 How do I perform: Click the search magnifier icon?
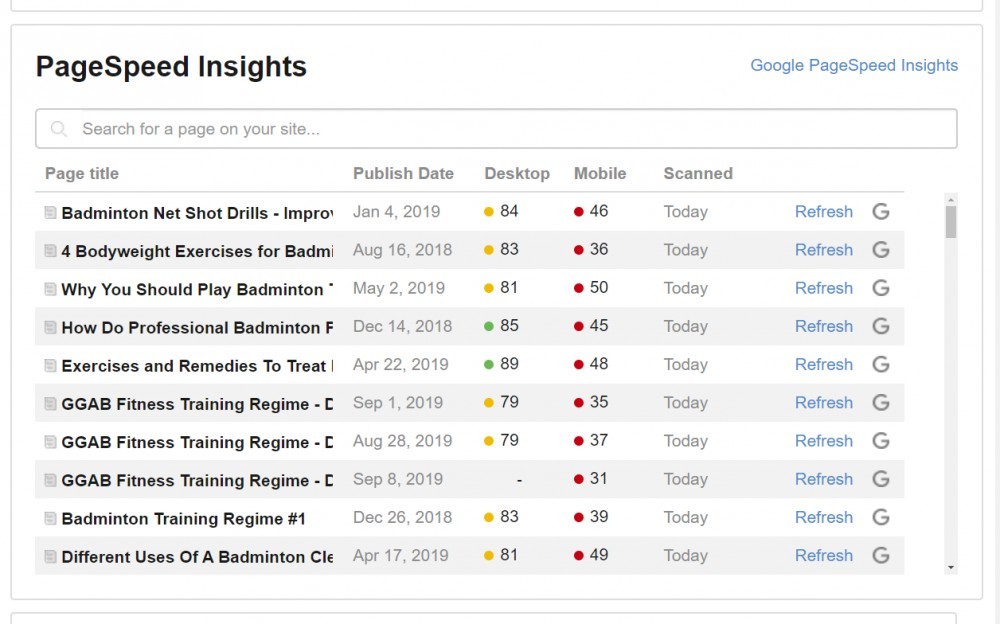pos(59,129)
